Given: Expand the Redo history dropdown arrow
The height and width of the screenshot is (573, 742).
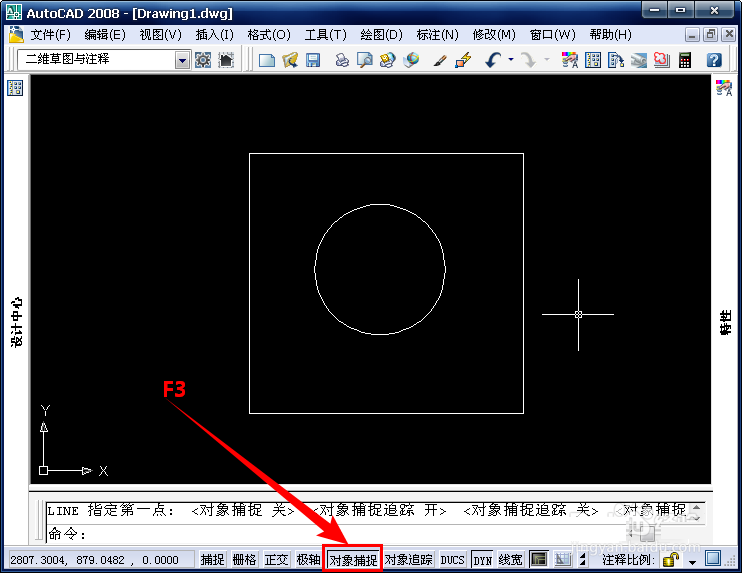Looking at the screenshot, I should [x=547, y=60].
